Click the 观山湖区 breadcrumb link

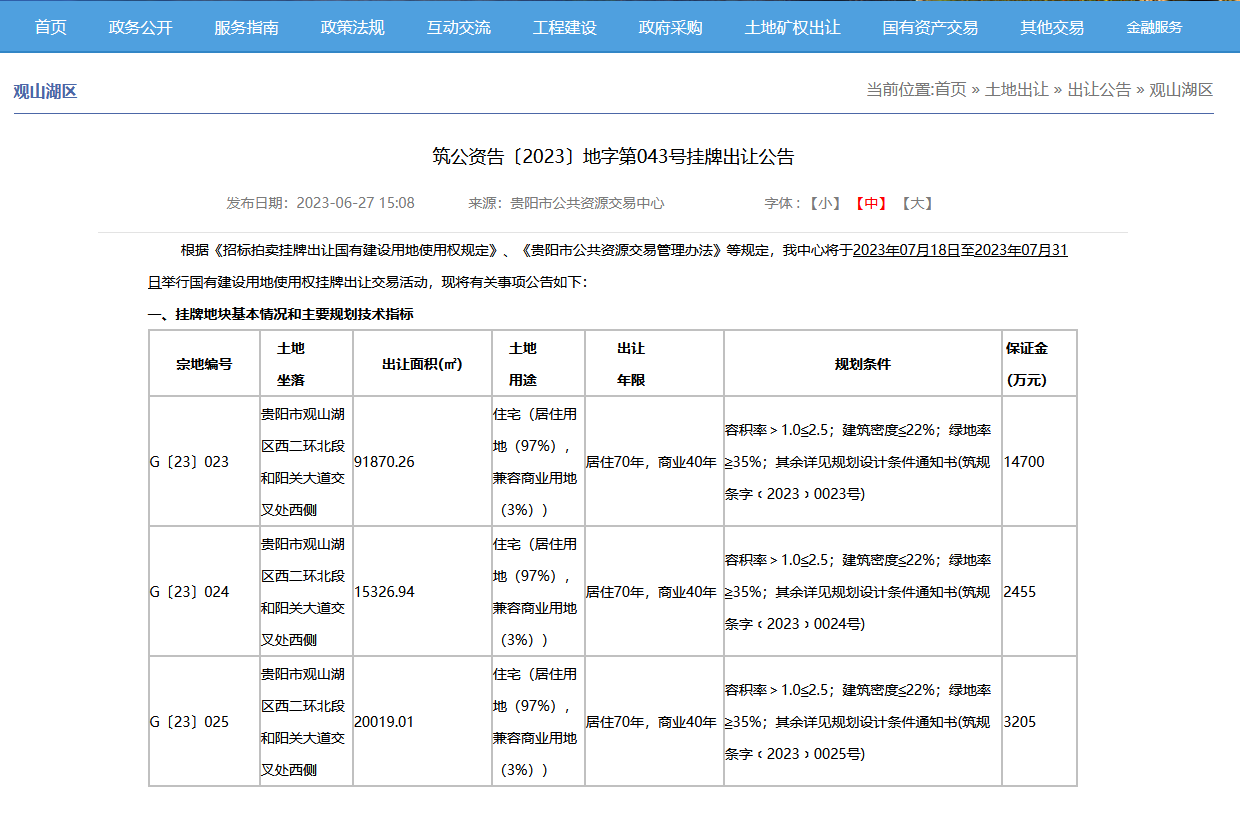(x=1181, y=90)
